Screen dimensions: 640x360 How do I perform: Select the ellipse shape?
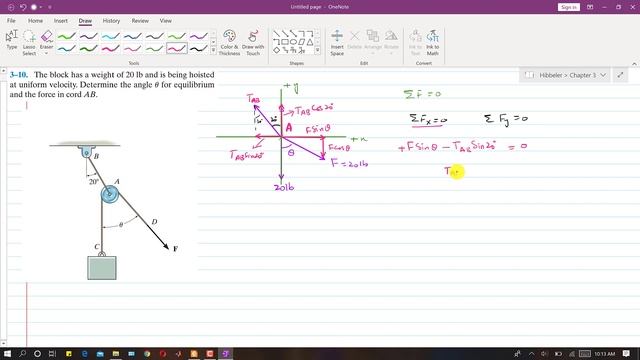coord(293,42)
